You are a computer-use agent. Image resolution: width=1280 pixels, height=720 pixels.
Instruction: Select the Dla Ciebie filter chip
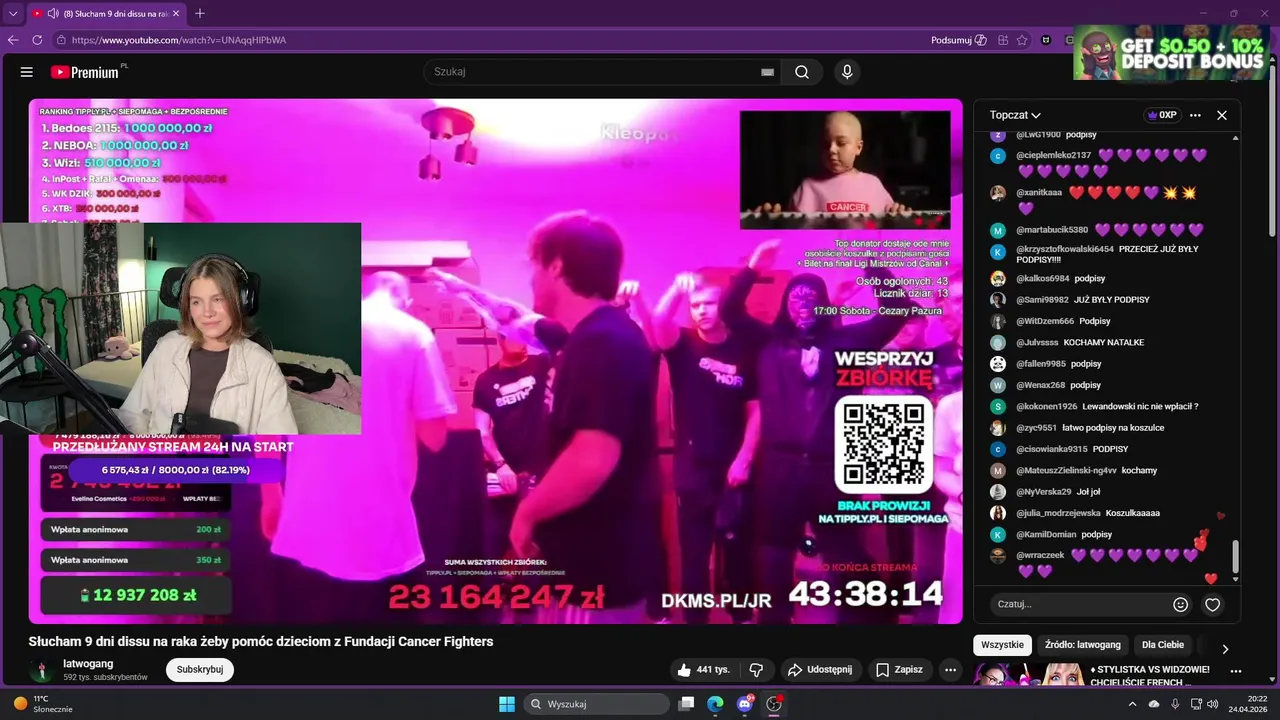pyautogui.click(x=1163, y=645)
